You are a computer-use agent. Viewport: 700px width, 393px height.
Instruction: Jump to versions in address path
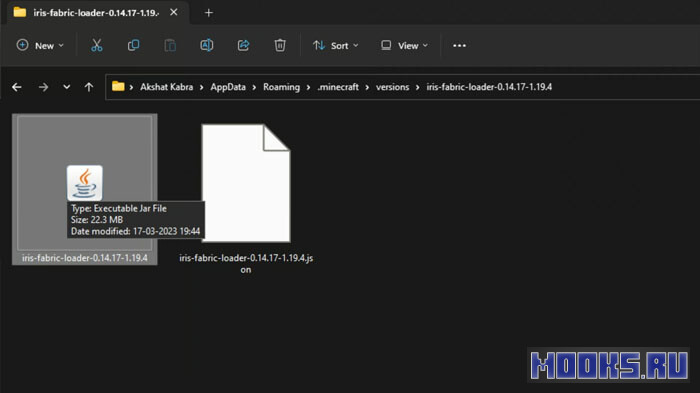pos(392,87)
